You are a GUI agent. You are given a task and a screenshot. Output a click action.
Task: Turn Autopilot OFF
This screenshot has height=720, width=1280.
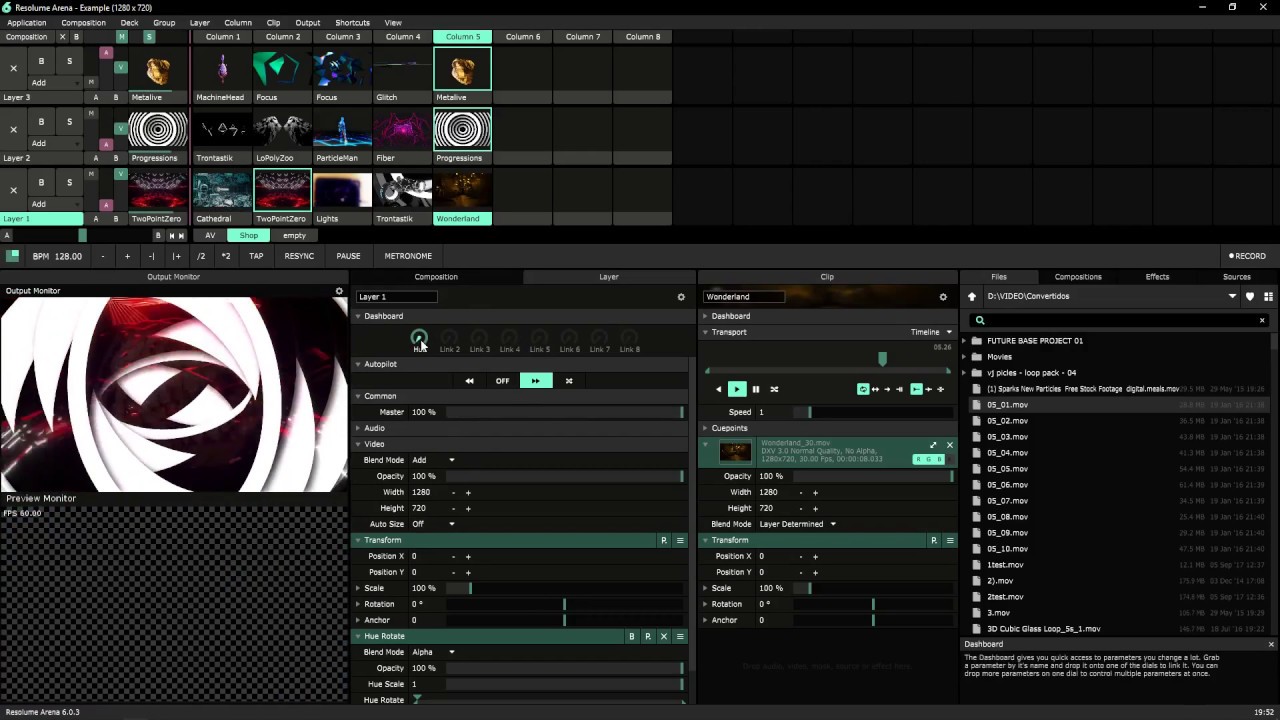coord(502,381)
